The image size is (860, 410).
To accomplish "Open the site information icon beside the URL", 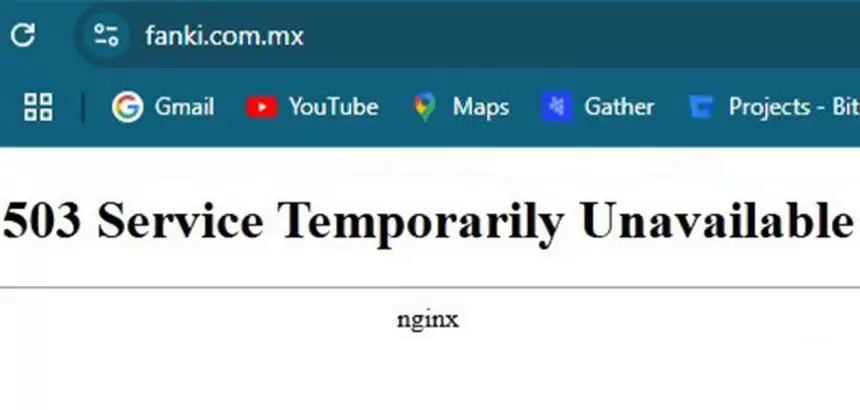I will [106, 35].
